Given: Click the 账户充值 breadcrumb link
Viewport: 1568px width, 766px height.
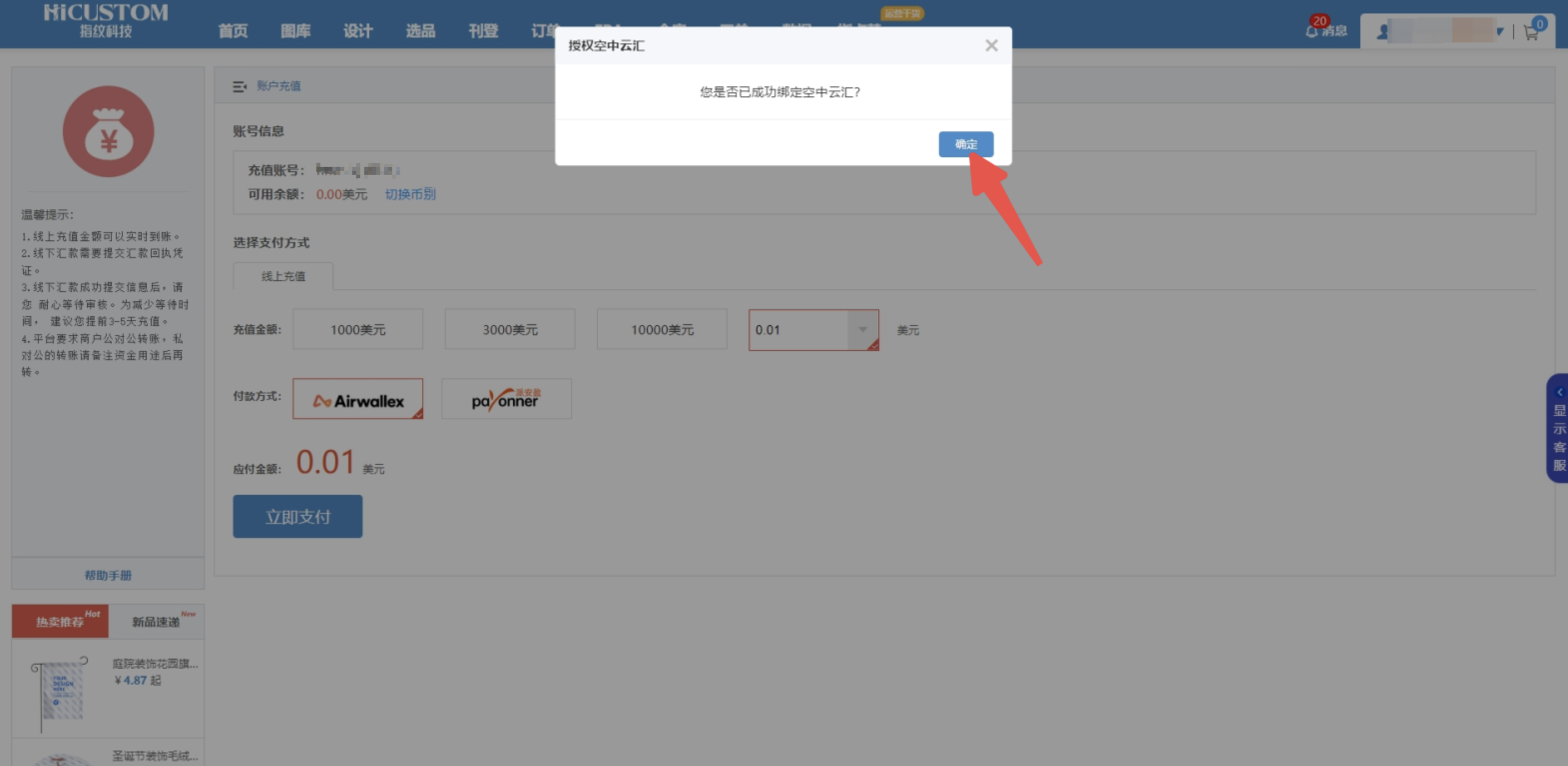Looking at the screenshot, I should [279, 86].
